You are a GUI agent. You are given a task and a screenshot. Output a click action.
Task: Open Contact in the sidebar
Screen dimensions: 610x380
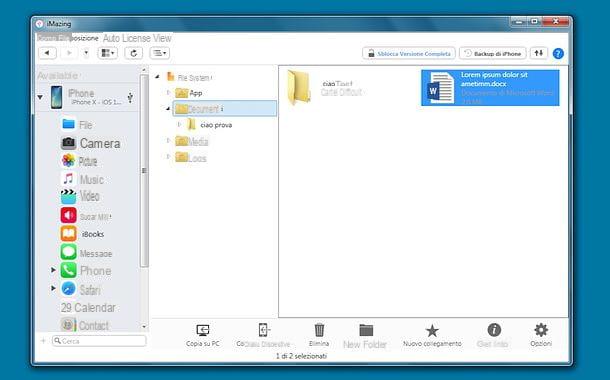(85, 325)
